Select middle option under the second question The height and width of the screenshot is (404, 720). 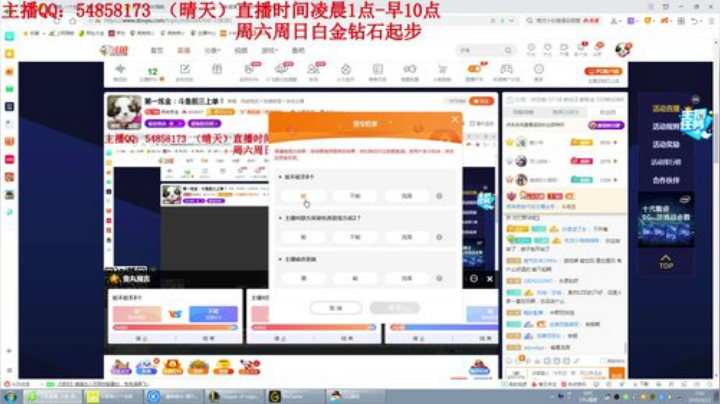pyautogui.click(x=355, y=237)
